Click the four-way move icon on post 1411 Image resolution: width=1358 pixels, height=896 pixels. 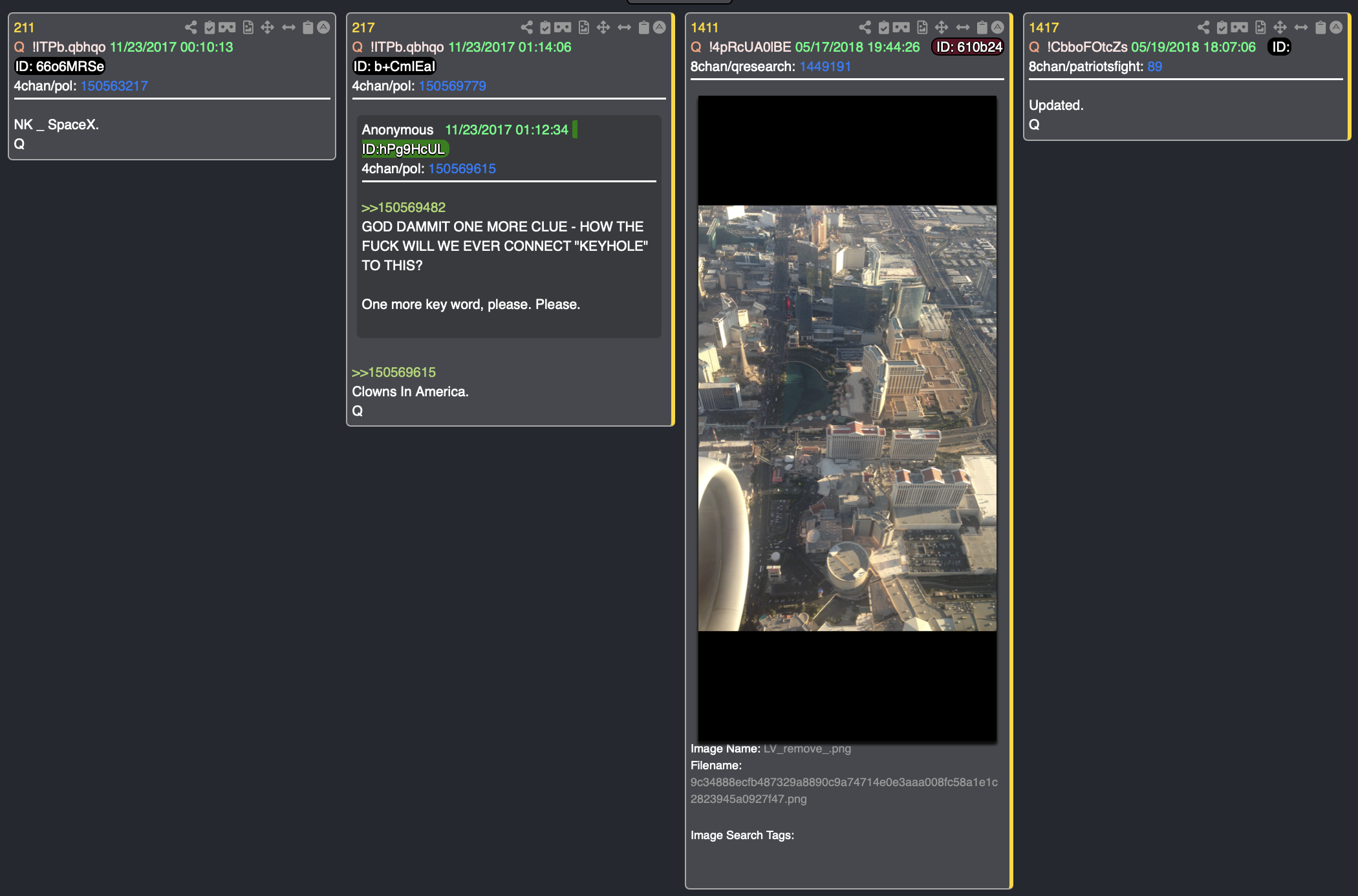[x=942, y=27]
